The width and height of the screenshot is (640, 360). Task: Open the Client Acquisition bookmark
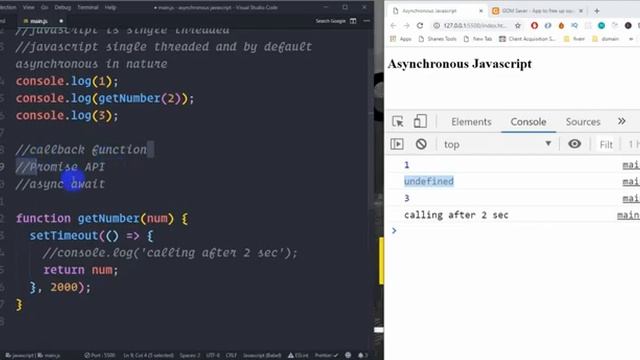[527, 39]
